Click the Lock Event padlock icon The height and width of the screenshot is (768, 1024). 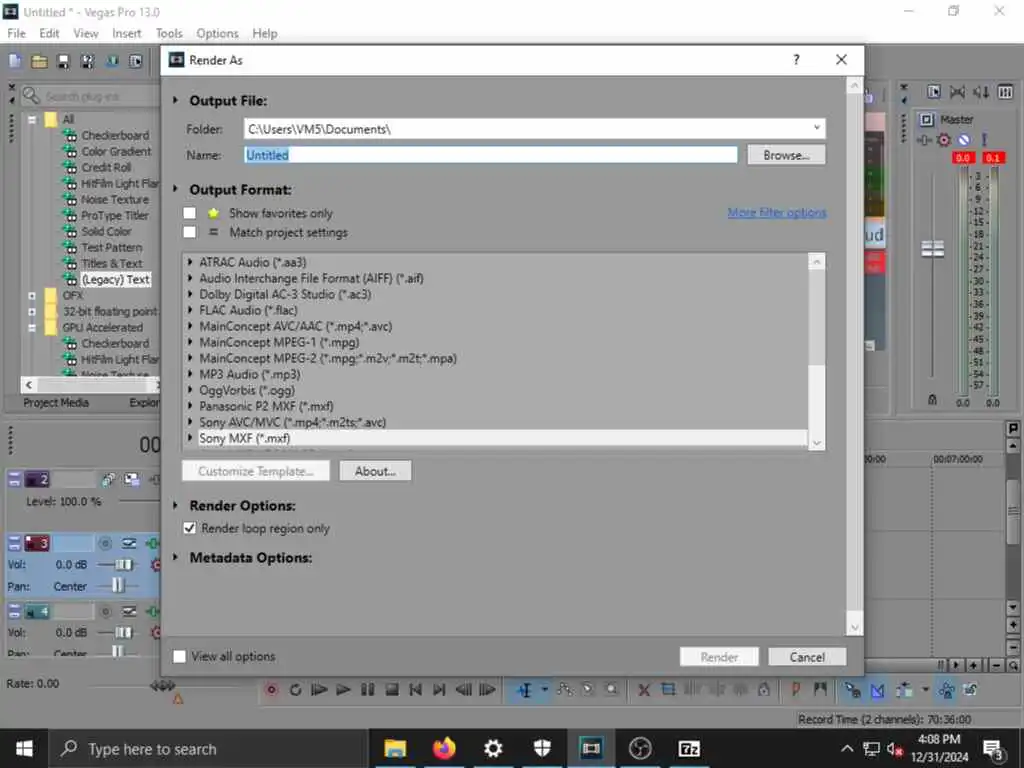pyautogui.click(x=763, y=690)
